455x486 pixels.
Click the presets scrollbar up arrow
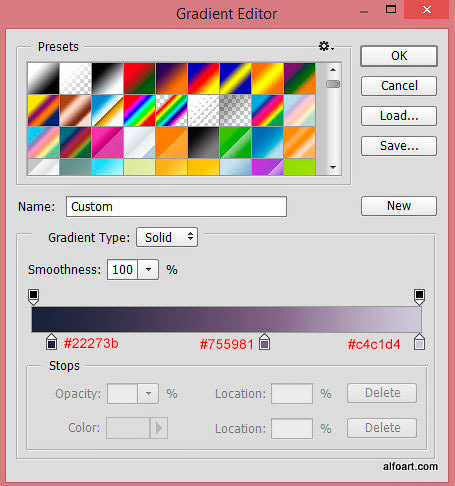(x=333, y=70)
